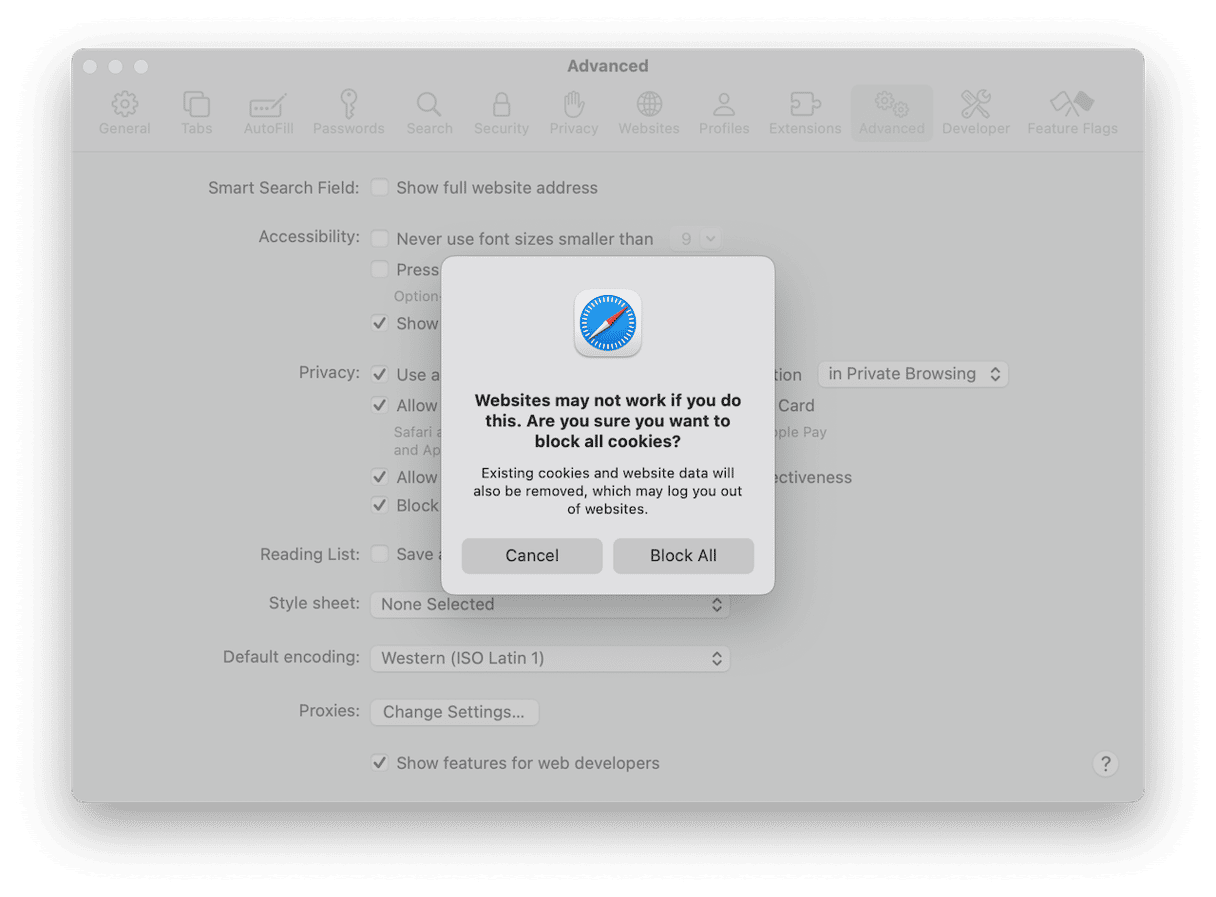This screenshot has height=897, width=1216.
Task: Click the 'Websites may not work' heading
Action: click(607, 421)
